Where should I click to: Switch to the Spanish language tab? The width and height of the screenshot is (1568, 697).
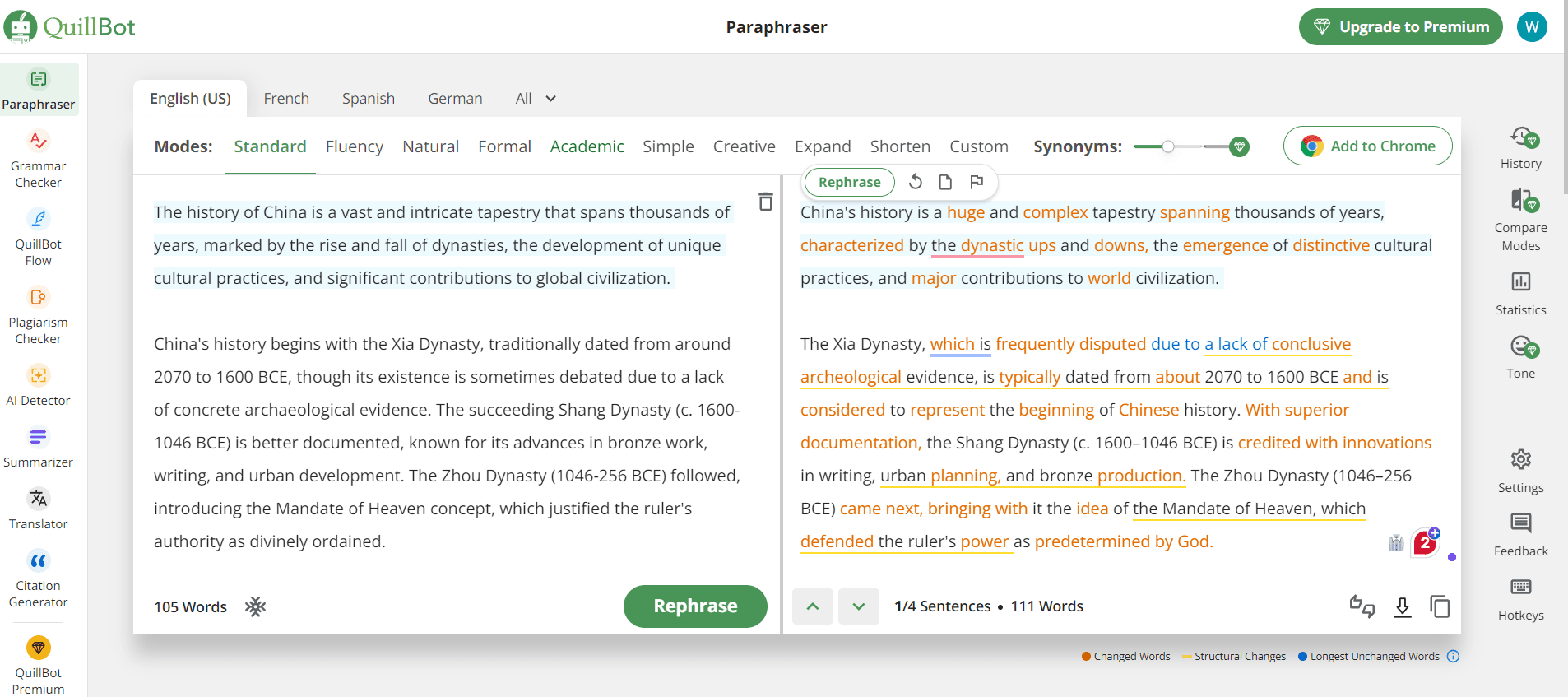[x=368, y=99]
